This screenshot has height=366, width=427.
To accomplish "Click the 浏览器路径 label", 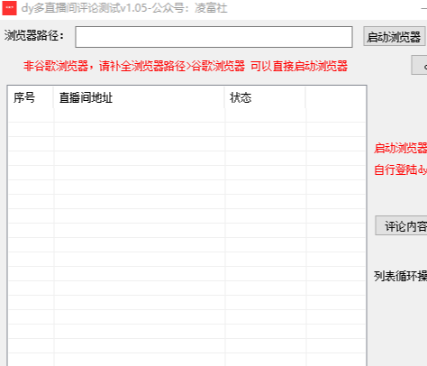I will tap(34, 36).
